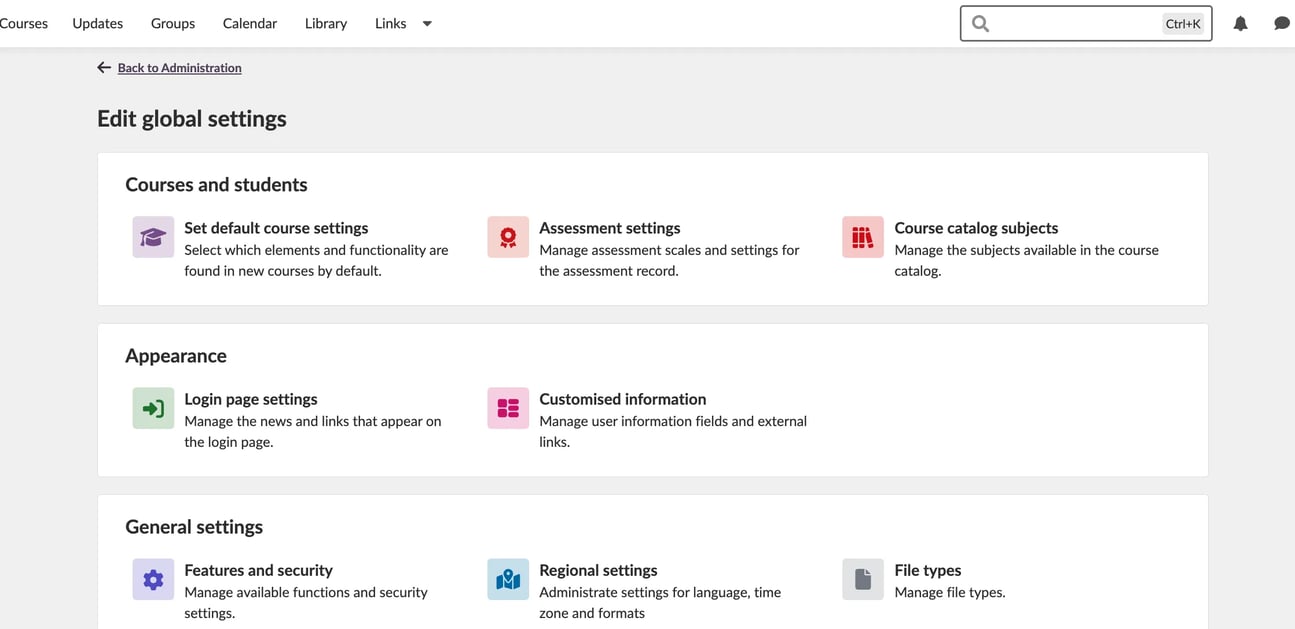The width and height of the screenshot is (1295, 629).
Task: Open the Assessment settings link
Action: click(x=609, y=228)
